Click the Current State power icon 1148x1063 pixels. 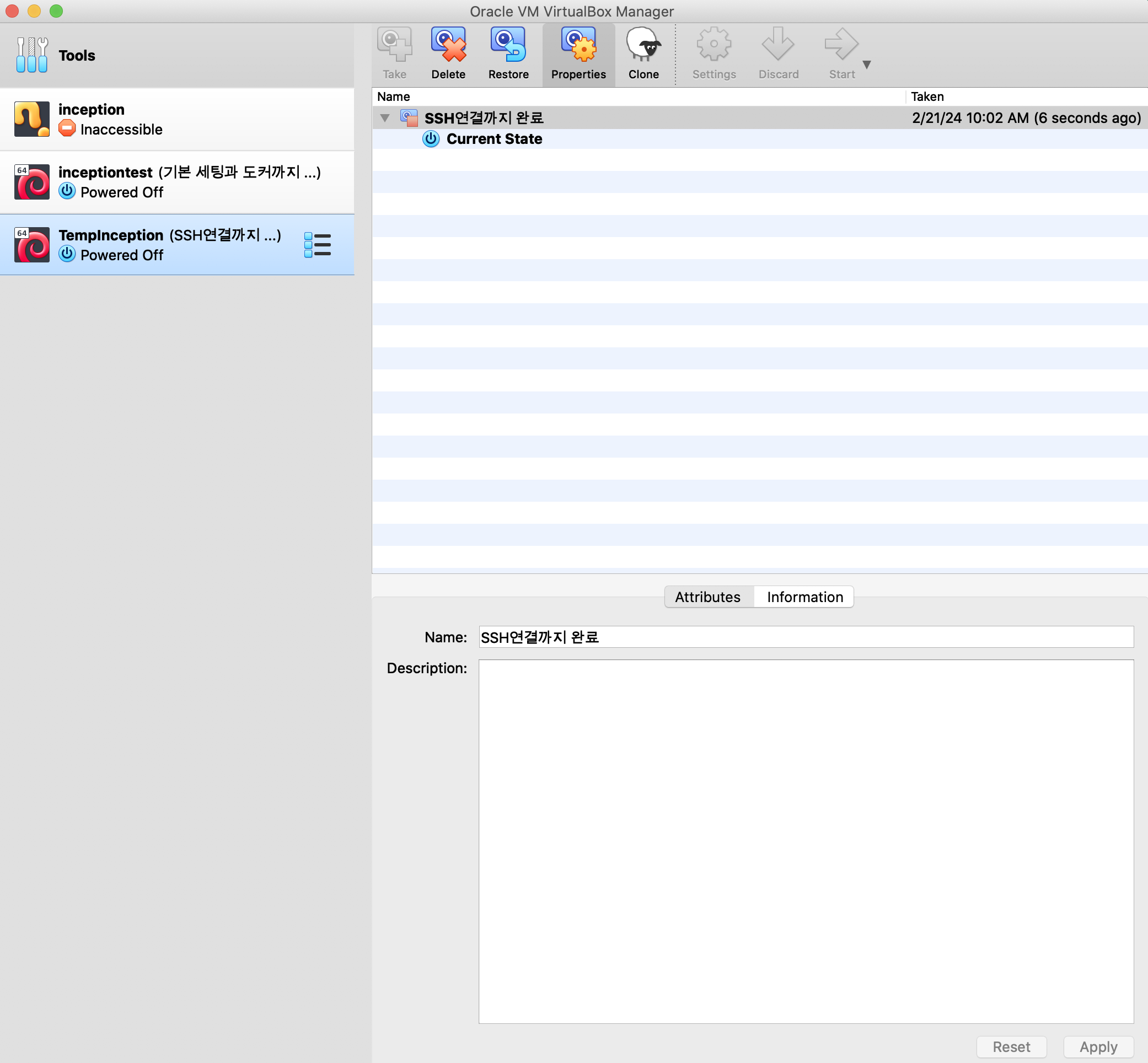(431, 138)
